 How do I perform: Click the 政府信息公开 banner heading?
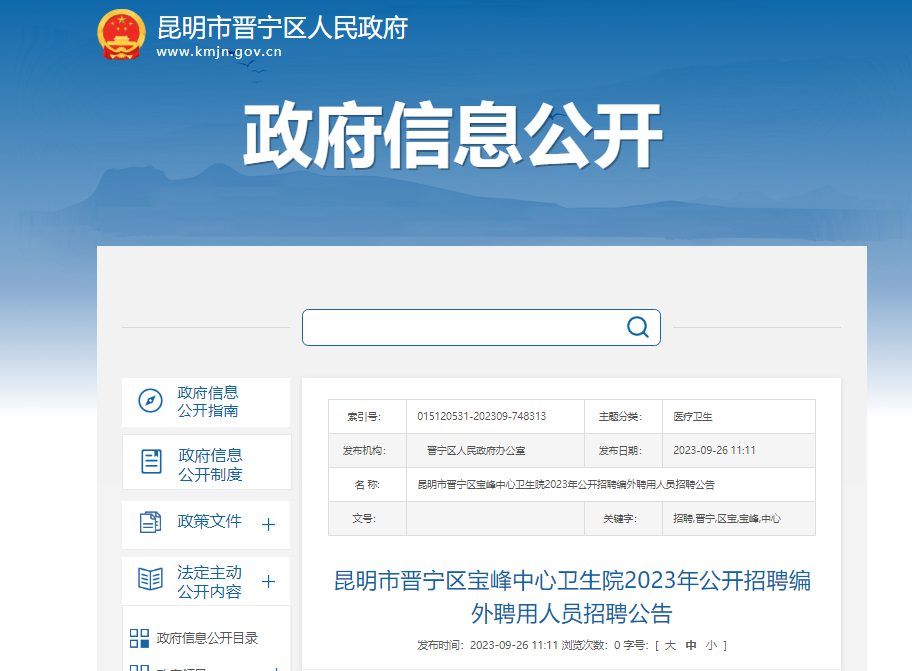coord(452,135)
